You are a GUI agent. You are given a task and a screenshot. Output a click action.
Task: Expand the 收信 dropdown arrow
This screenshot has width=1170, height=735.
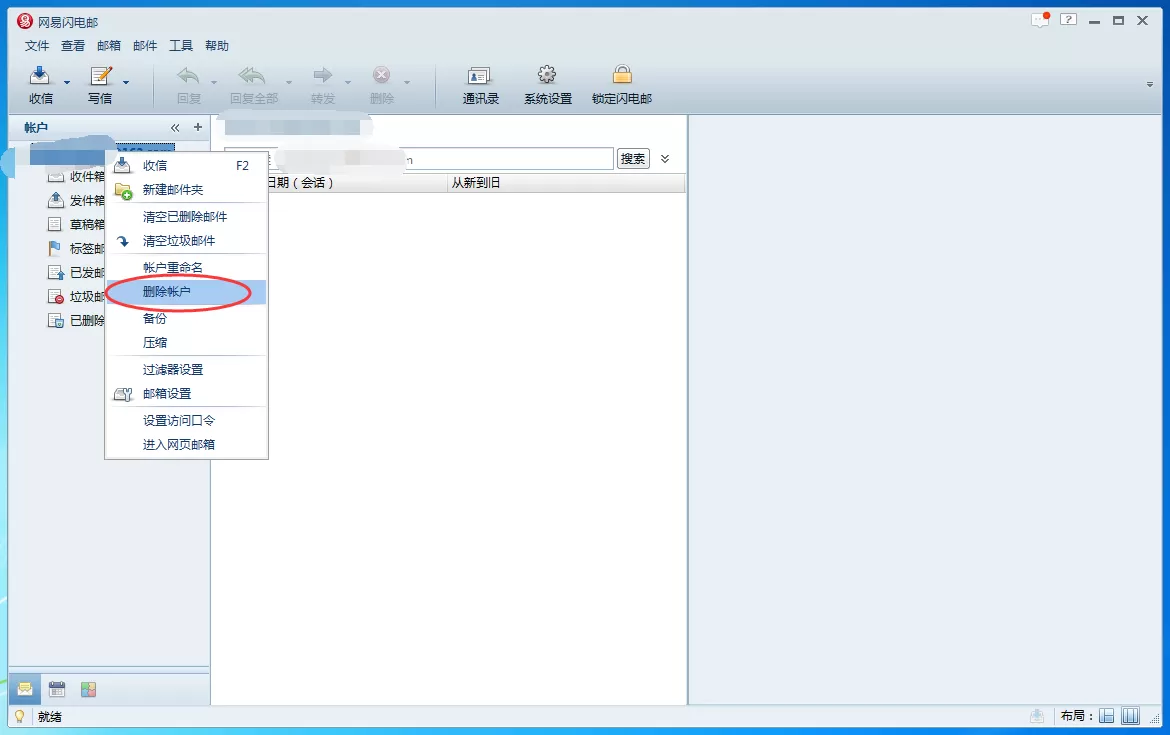click(x=66, y=82)
